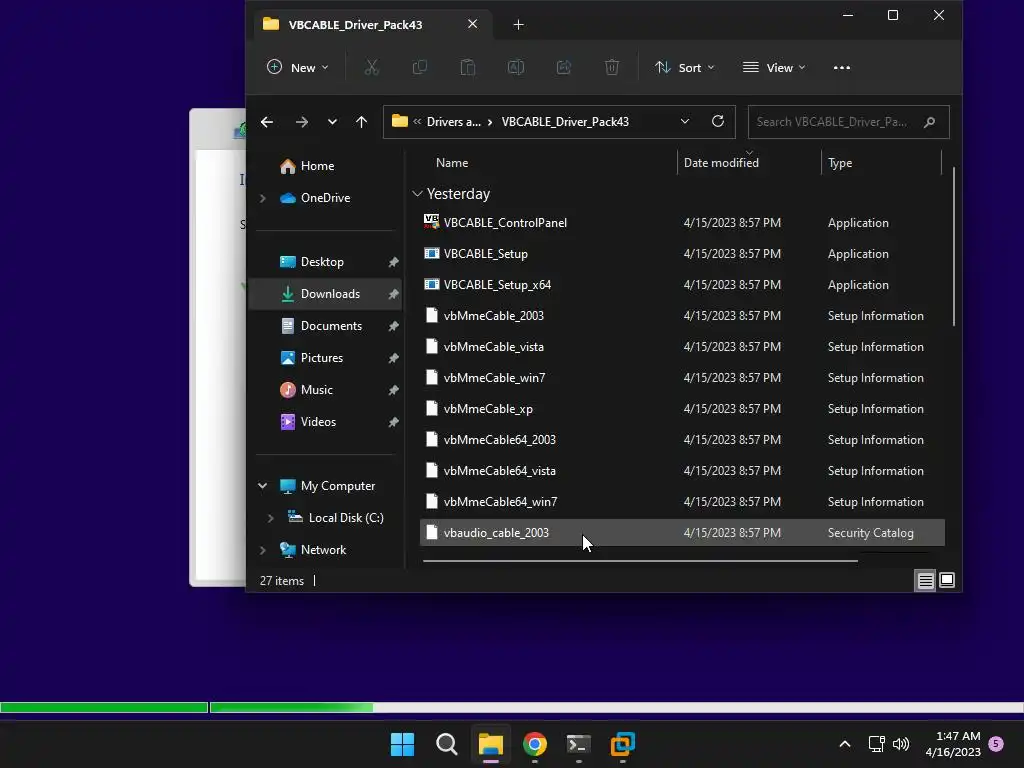
Task: Open the View options dropdown
Action: [x=775, y=67]
